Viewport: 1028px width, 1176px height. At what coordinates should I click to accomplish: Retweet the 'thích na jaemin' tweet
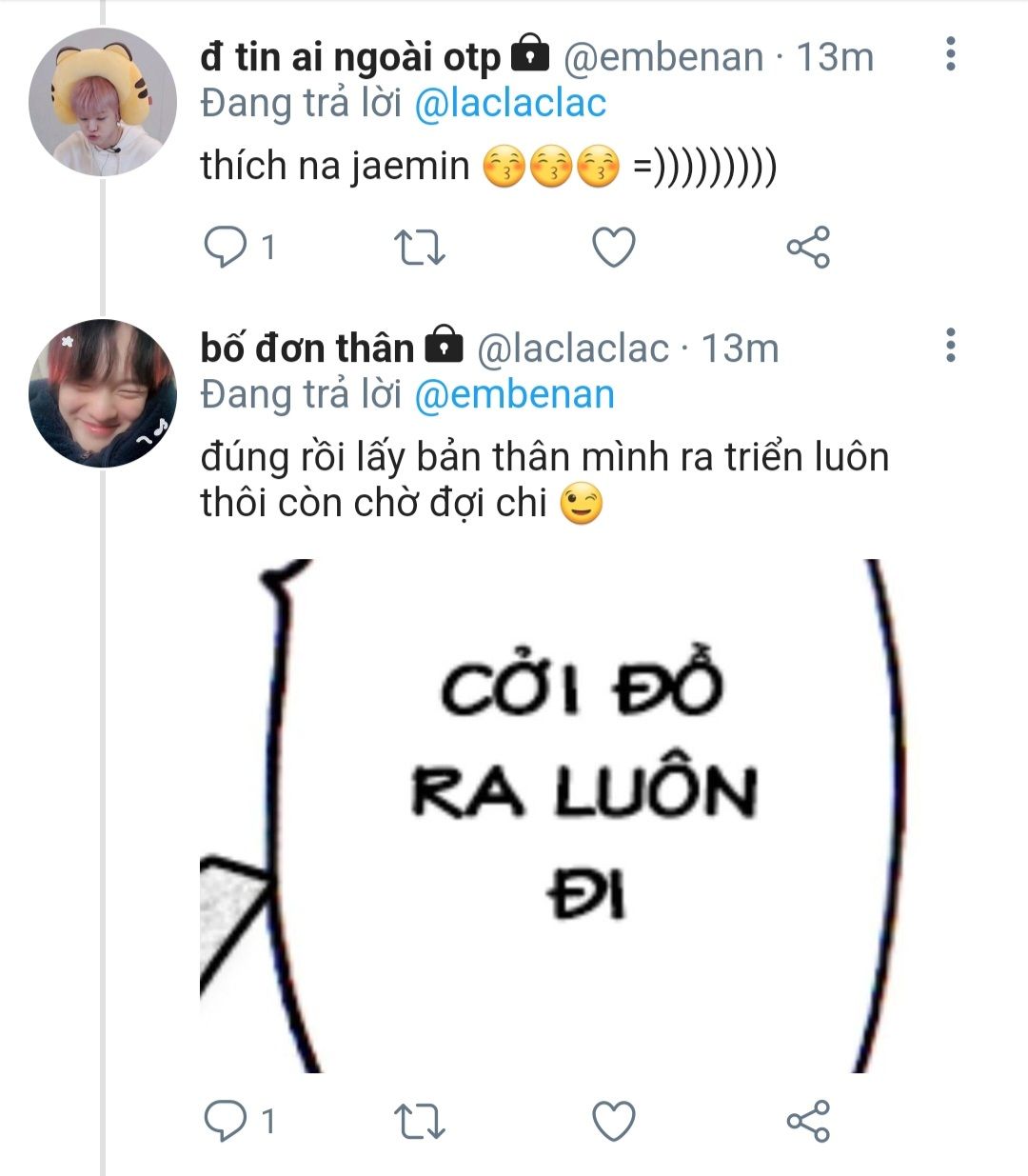(419, 248)
